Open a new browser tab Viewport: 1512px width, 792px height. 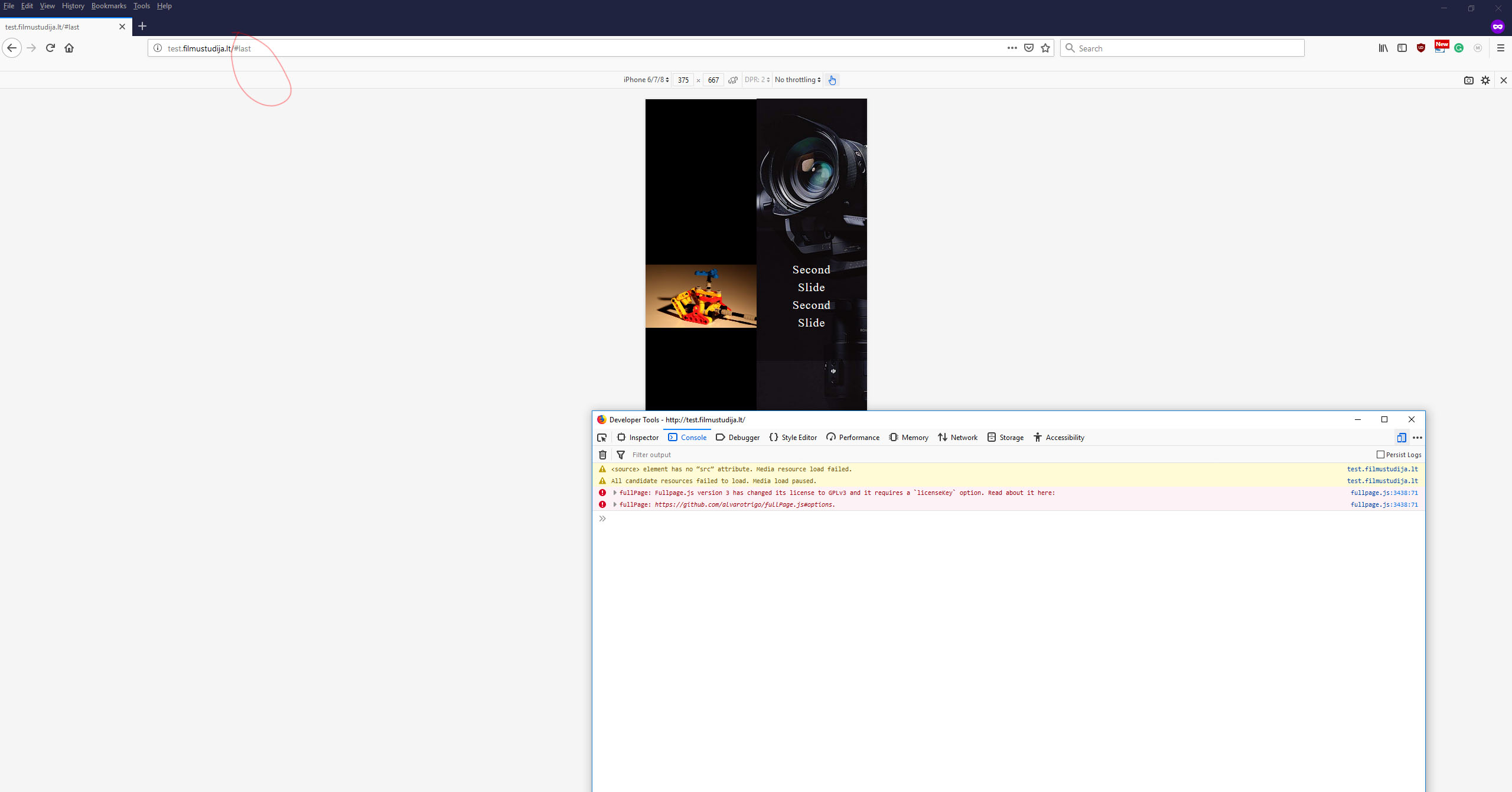click(142, 26)
